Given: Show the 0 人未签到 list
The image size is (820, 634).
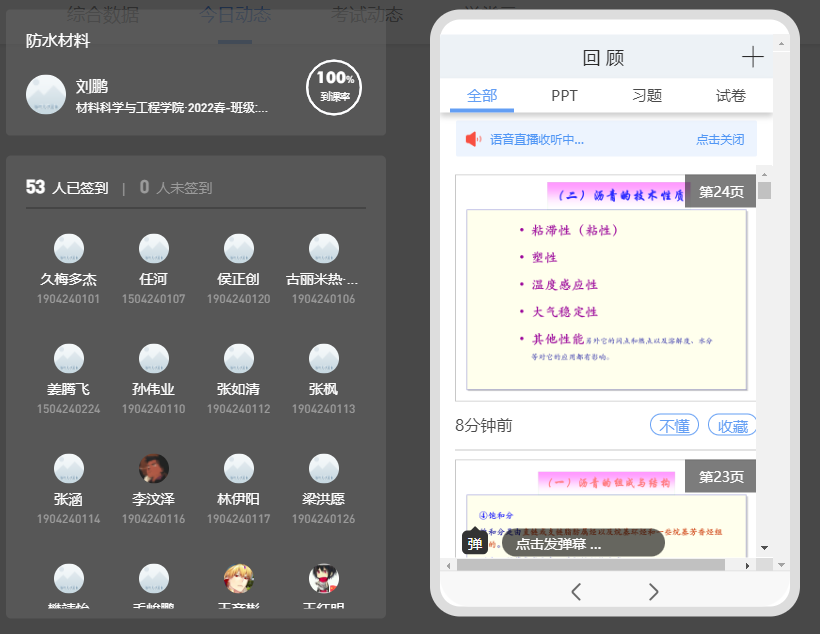Looking at the screenshot, I should pos(176,188).
